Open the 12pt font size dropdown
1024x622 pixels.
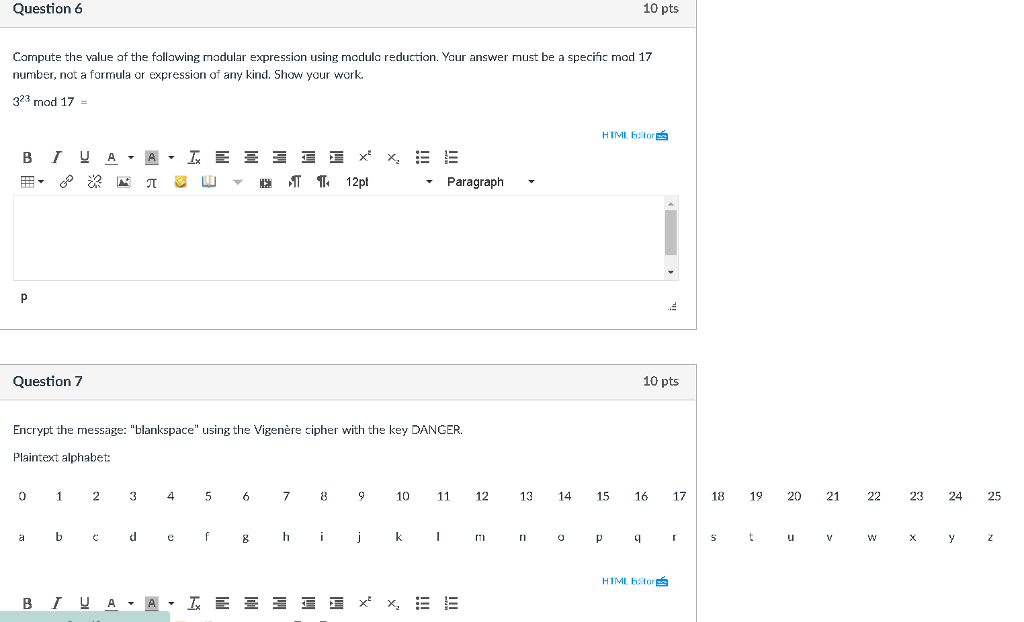[x=389, y=182]
